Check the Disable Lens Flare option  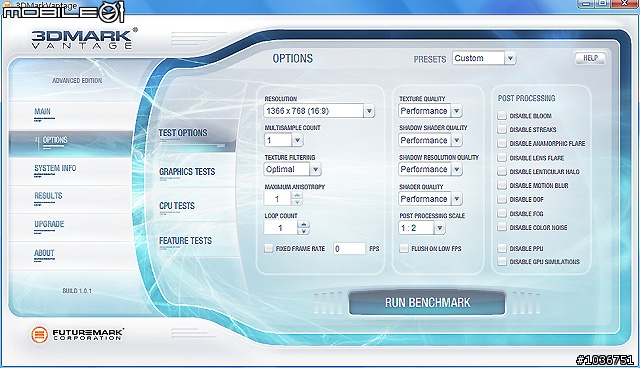502,157
